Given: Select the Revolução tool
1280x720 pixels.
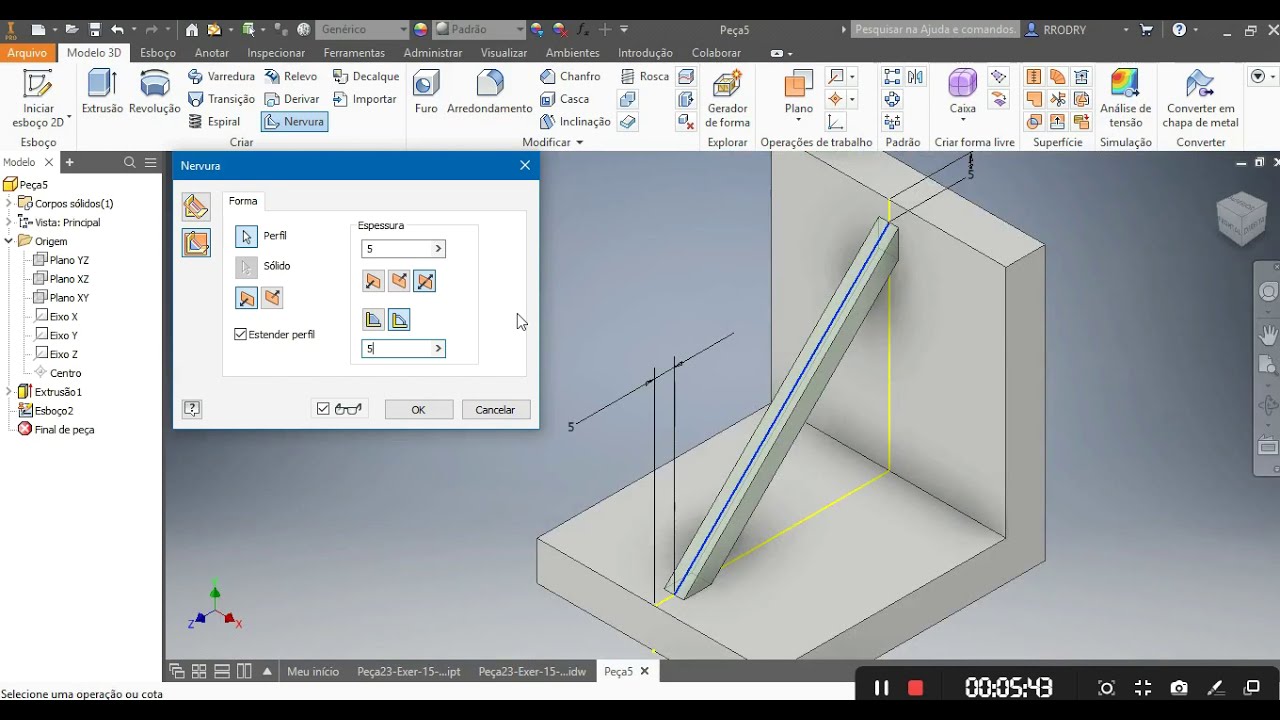Looking at the screenshot, I should (x=154, y=92).
